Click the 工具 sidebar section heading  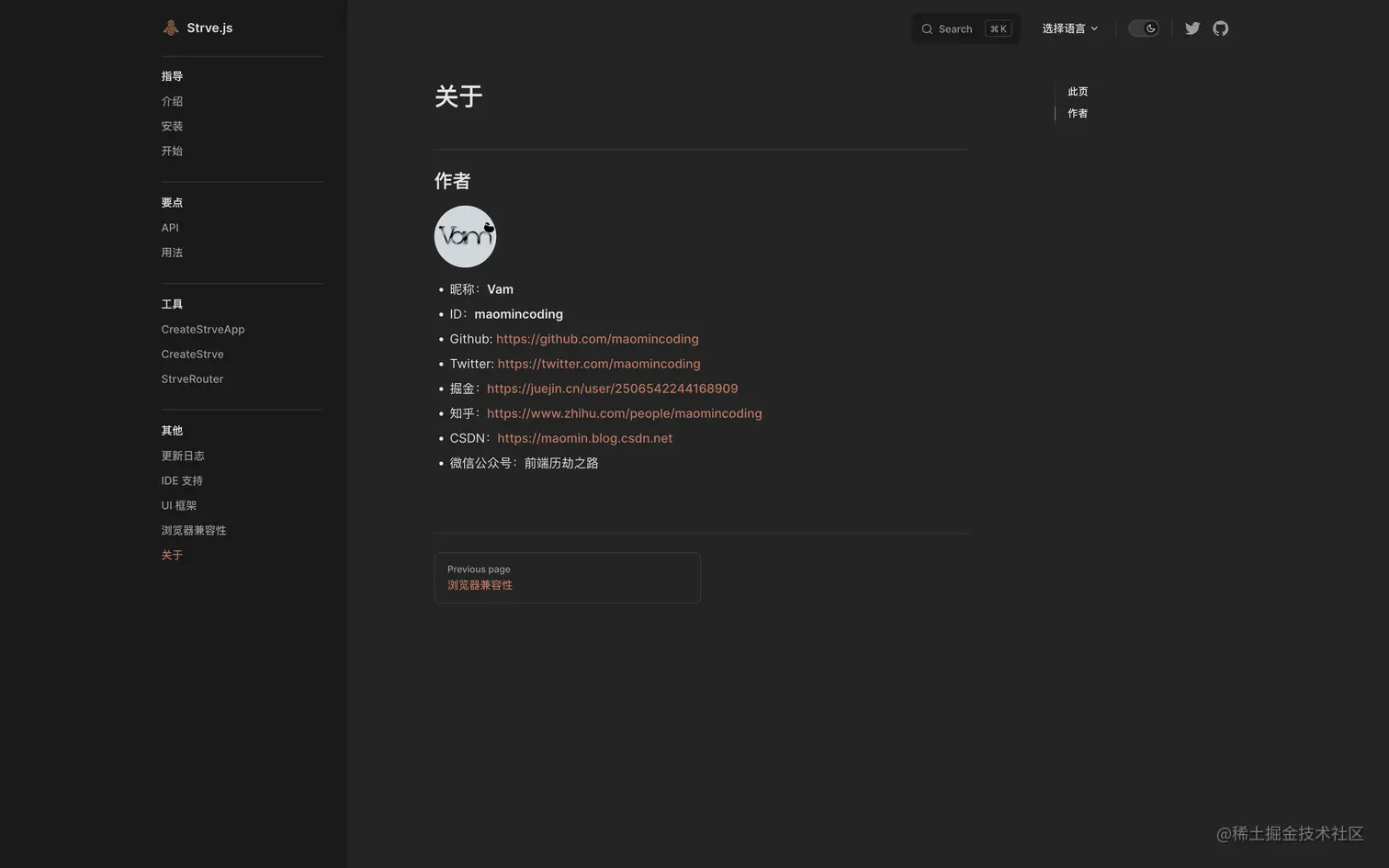pos(172,304)
